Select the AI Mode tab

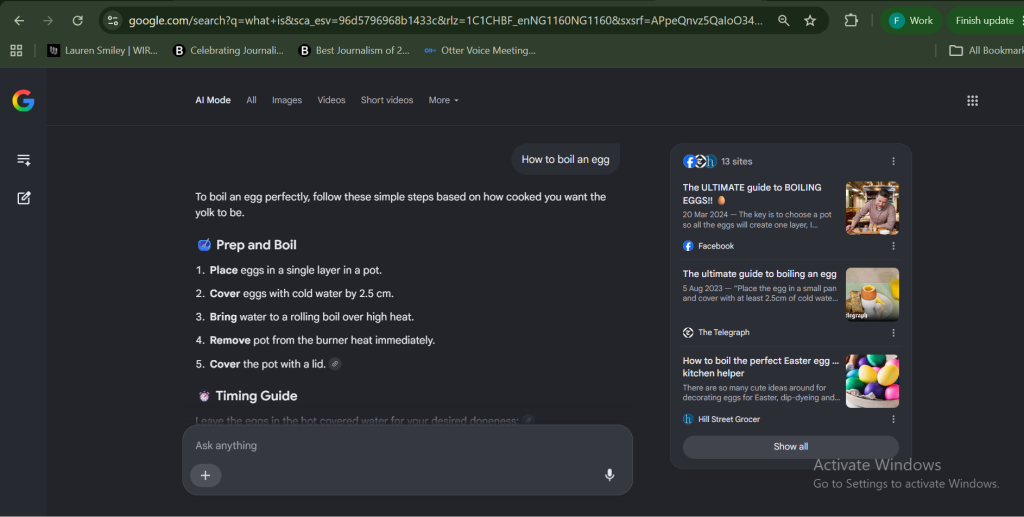tap(213, 100)
